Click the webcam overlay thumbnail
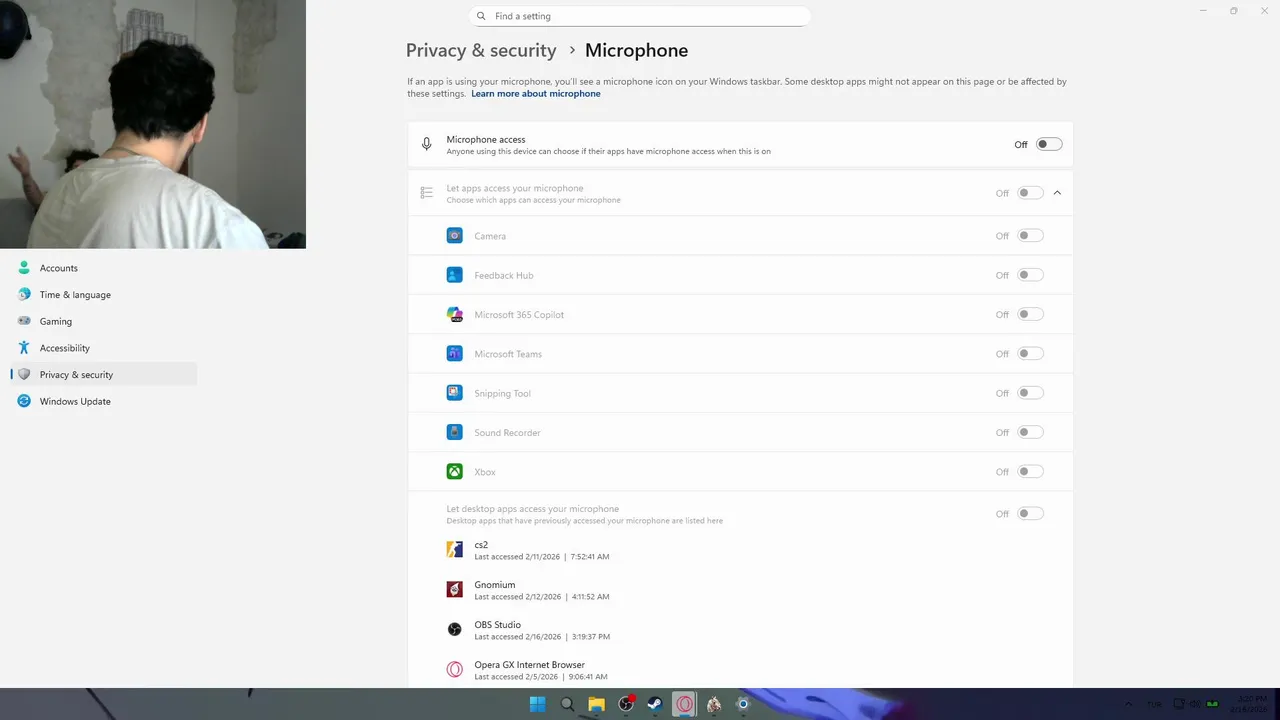The image size is (1280, 720). pyautogui.click(x=153, y=124)
